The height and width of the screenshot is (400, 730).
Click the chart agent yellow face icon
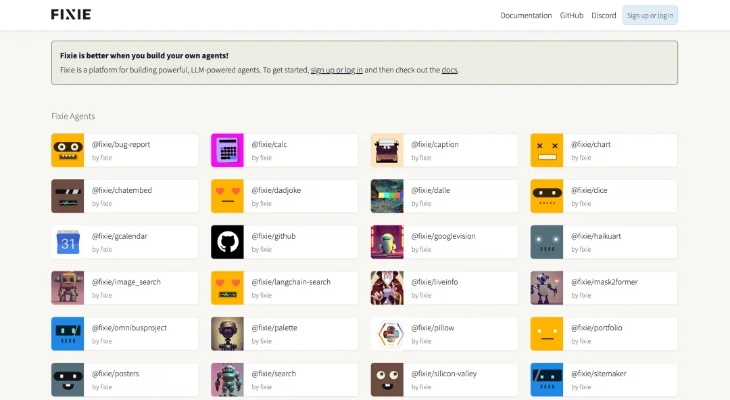point(547,150)
